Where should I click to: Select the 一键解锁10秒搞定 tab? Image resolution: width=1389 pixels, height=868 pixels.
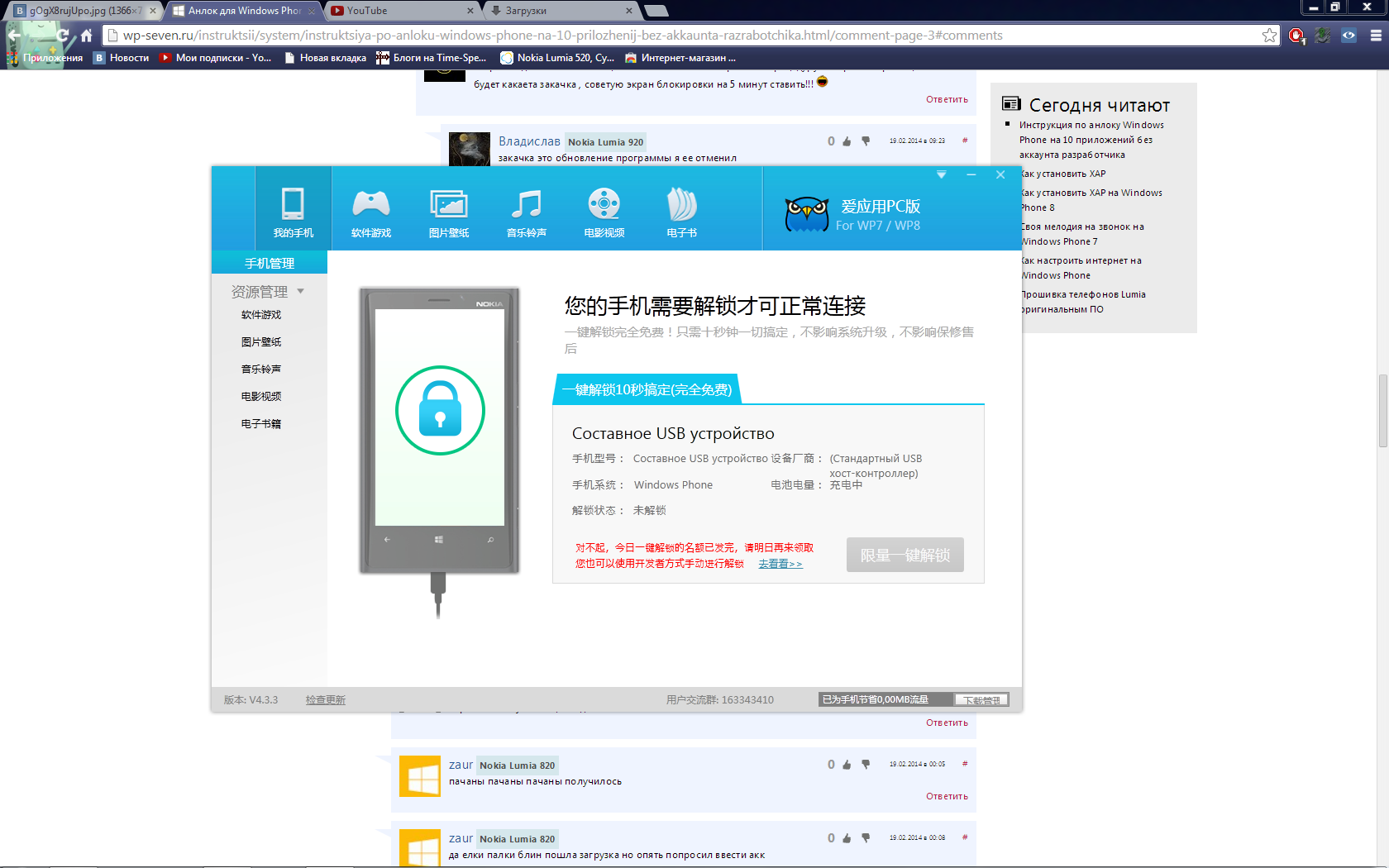point(647,389)
